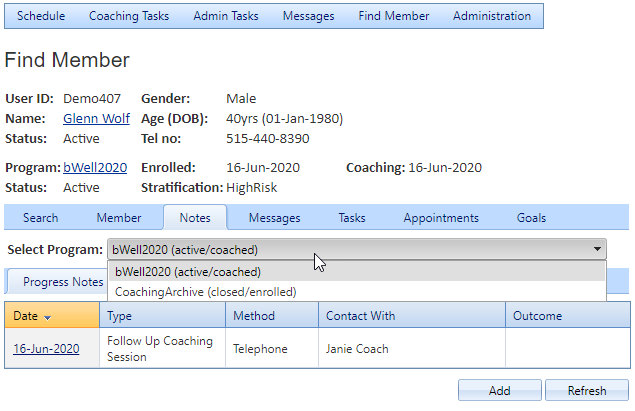Open the Select Program dropdown arrow
This screenshot has width=635, height=411.
pyautogui.click(x=597, y=249)
